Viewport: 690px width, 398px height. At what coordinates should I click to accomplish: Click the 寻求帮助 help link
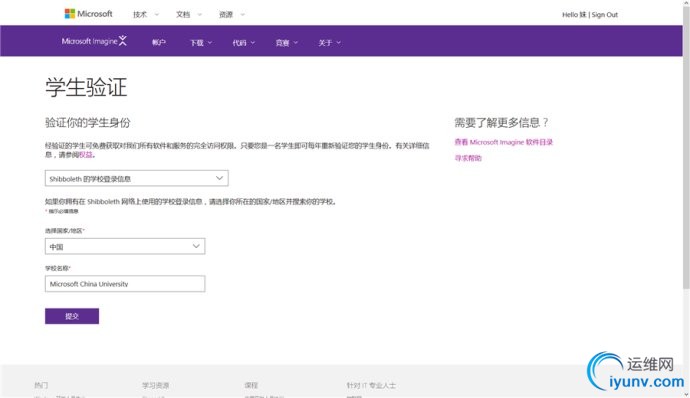tap(468, 158)
